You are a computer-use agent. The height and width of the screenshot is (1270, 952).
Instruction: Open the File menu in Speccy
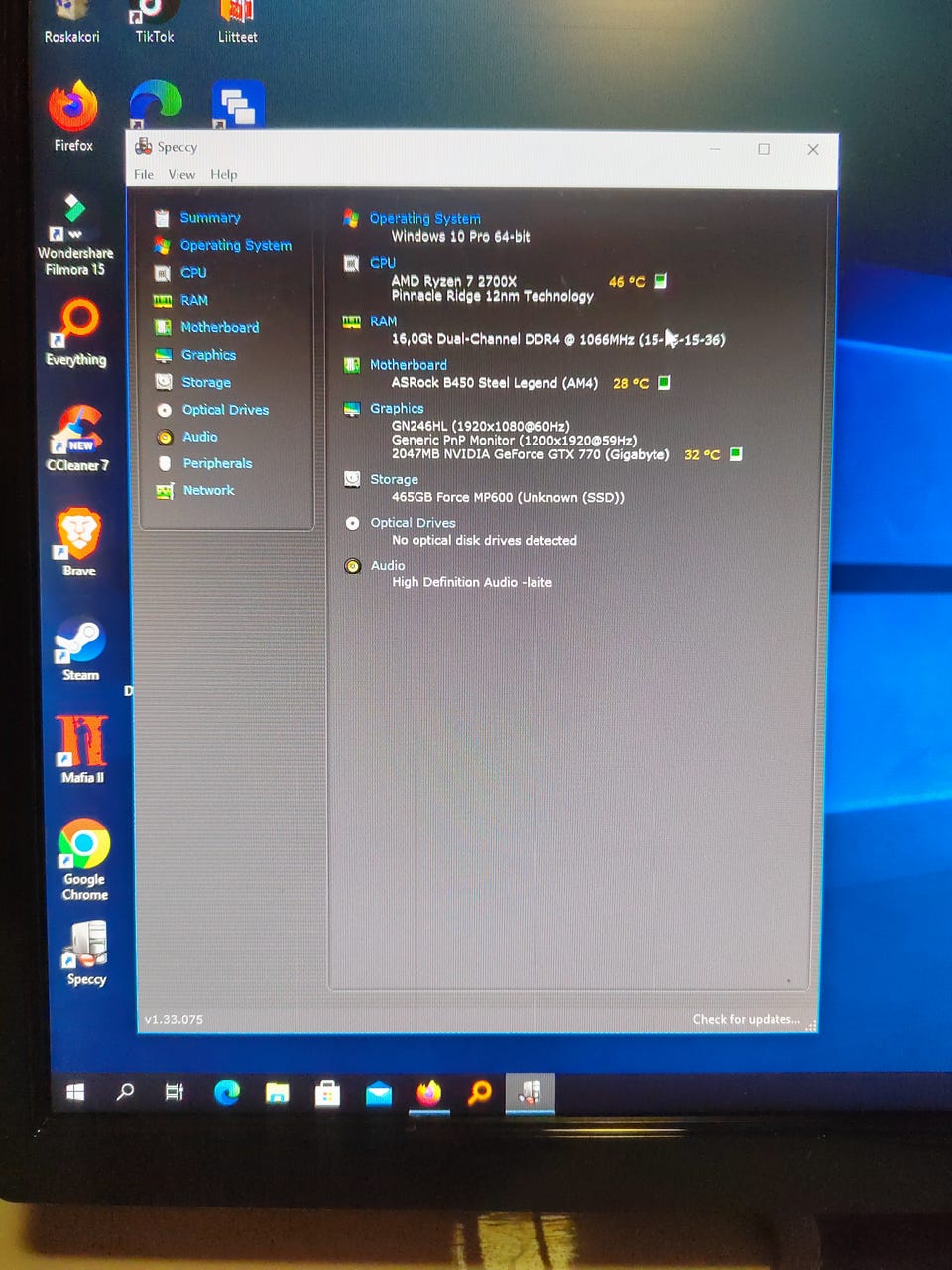tap(144, 174)
